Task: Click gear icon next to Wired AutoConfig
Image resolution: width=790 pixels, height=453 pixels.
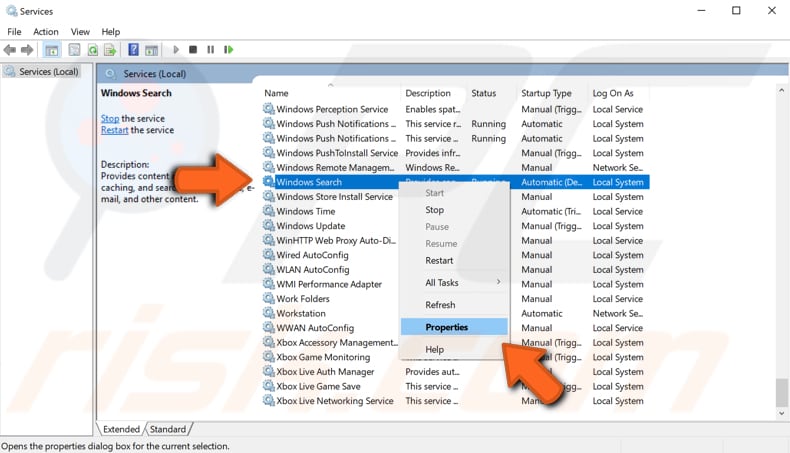Action: (x=269, y=255)
